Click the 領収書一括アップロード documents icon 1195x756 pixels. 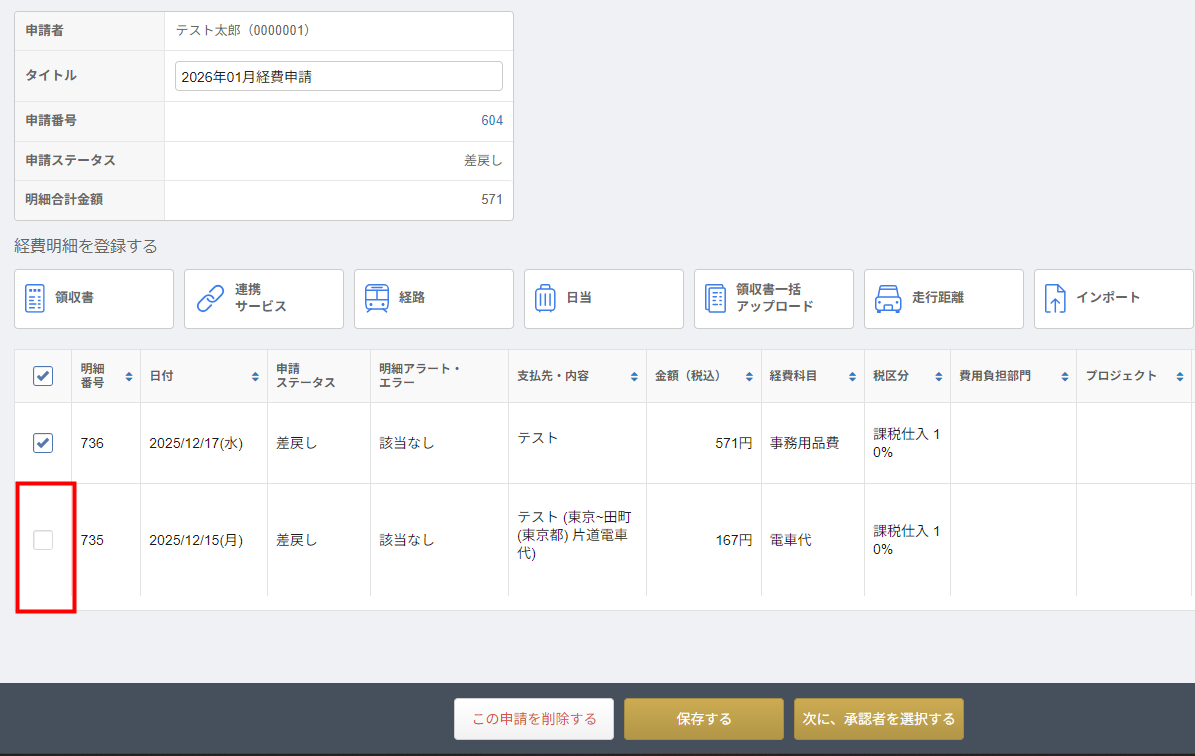click(715, 298)
